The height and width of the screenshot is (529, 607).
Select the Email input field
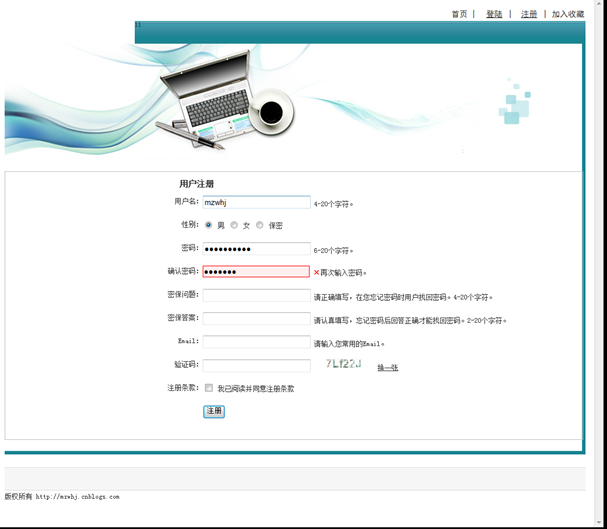pyautogui.click(x=256, y=342)
